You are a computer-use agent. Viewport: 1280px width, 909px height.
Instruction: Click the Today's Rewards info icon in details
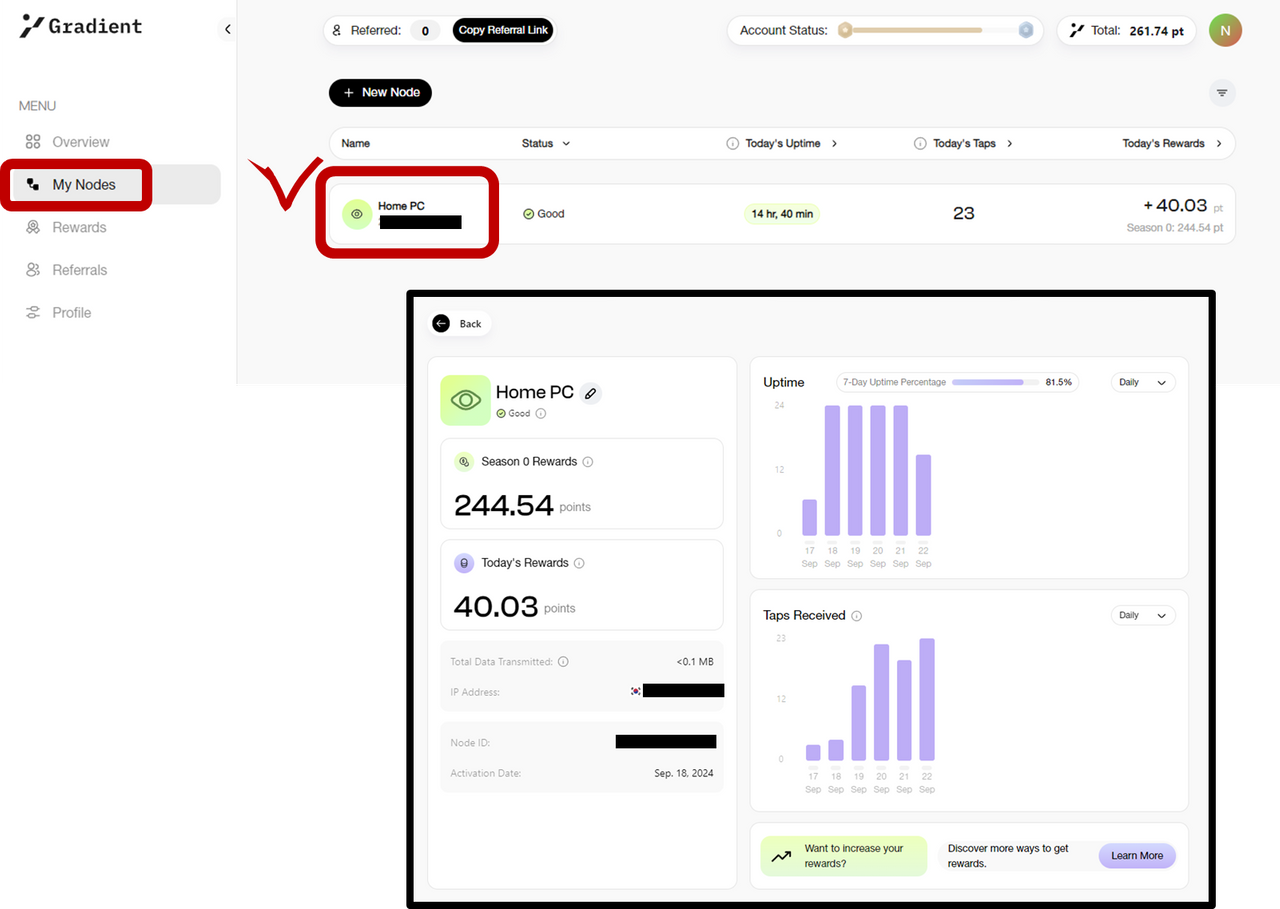[x=579, y=563]
